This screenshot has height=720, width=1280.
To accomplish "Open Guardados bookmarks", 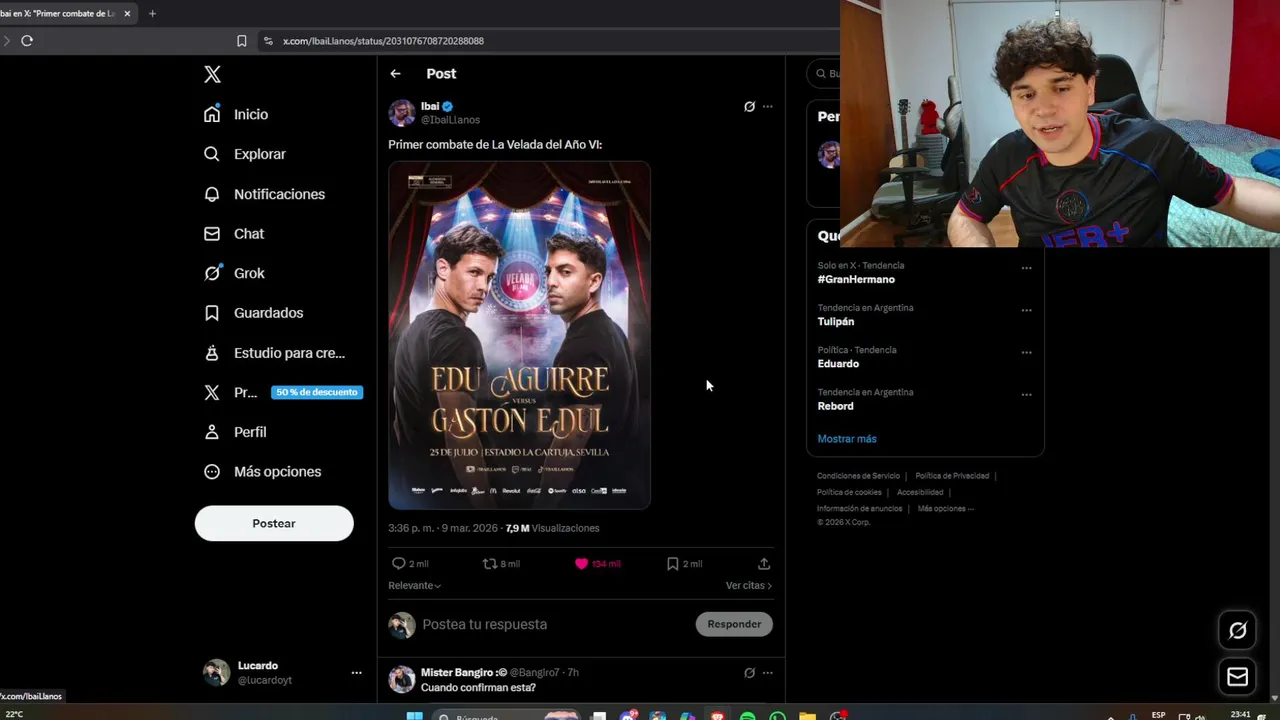I will [253, 313].
